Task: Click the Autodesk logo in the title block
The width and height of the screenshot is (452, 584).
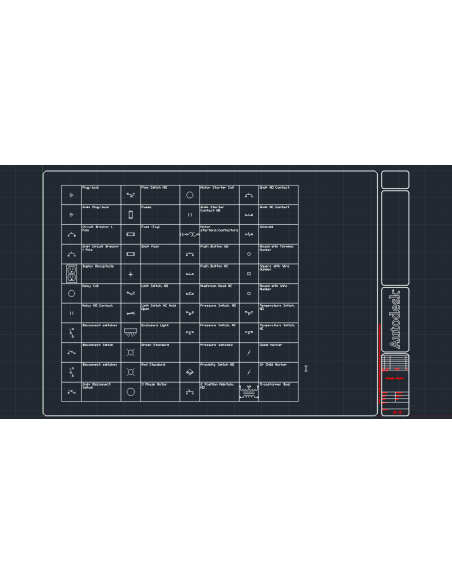Action: pyautogui.click(x=395, y=319)
